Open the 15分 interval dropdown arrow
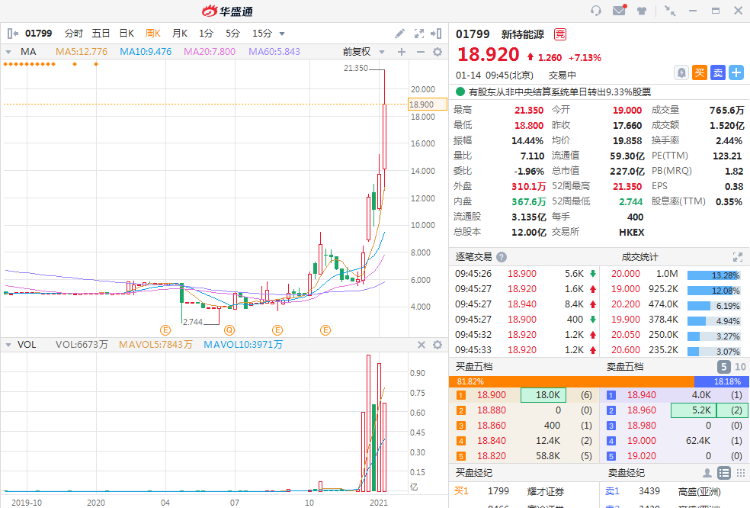The height and width of the screenshot is (508, 750). click(282, 33)
